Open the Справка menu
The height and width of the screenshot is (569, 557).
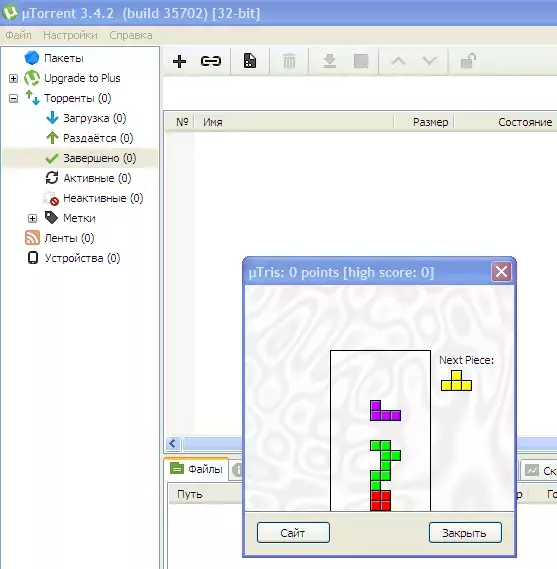(131, 35)
